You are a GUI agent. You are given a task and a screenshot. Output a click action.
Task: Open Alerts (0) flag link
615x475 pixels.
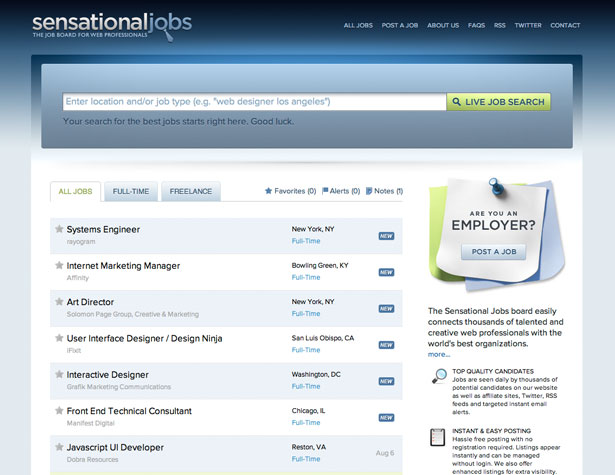[341, 191]
